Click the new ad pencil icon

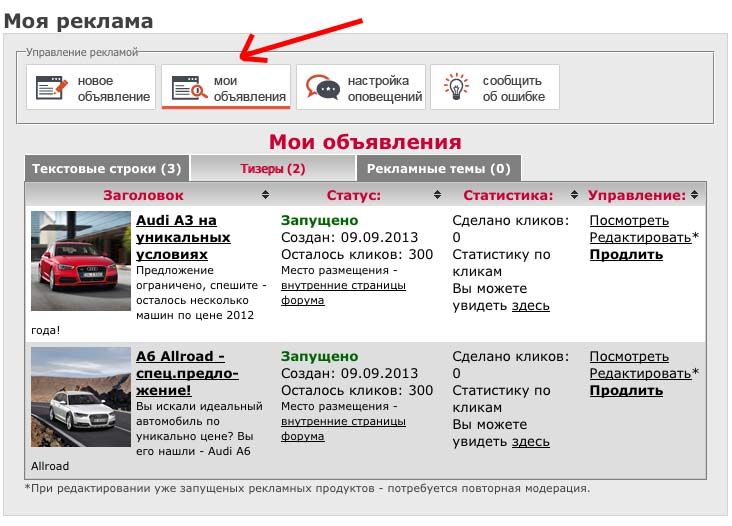point(52,87)
